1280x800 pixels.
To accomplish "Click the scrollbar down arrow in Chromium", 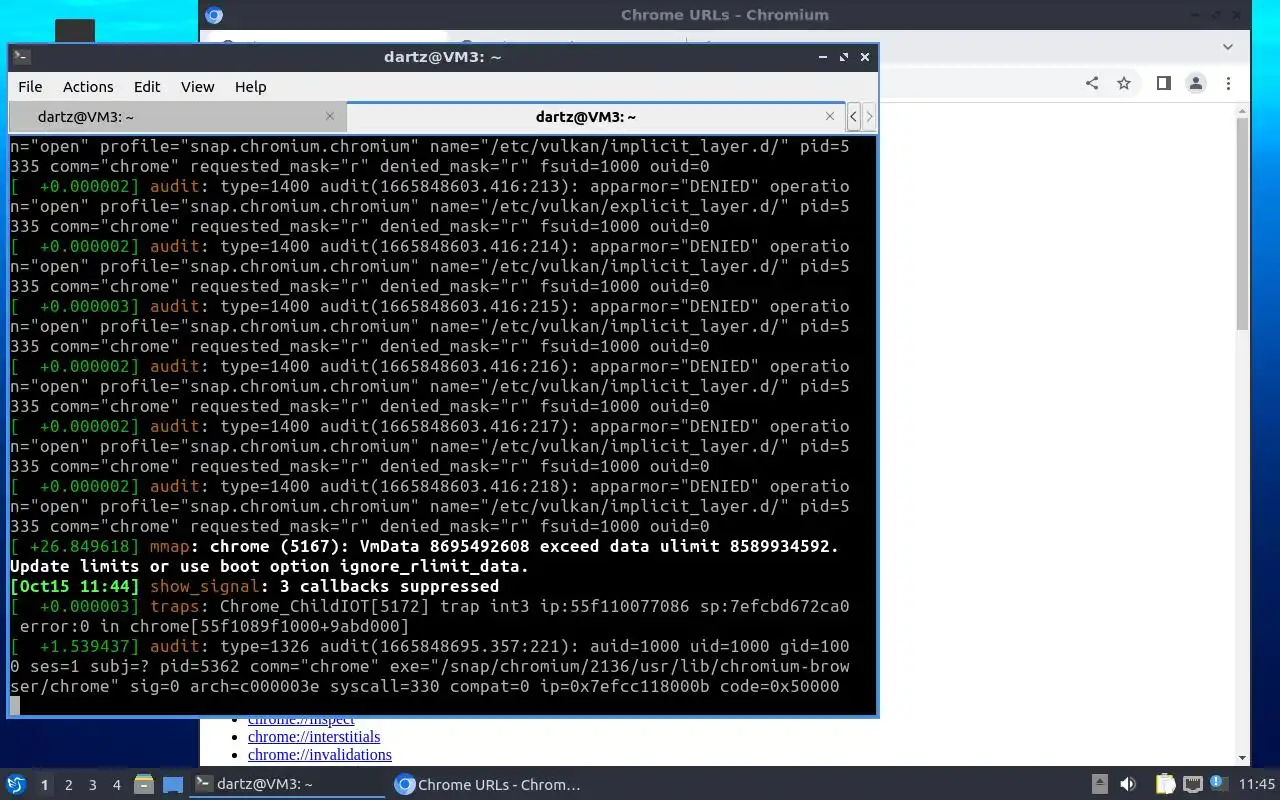I will coord(1242,759).
